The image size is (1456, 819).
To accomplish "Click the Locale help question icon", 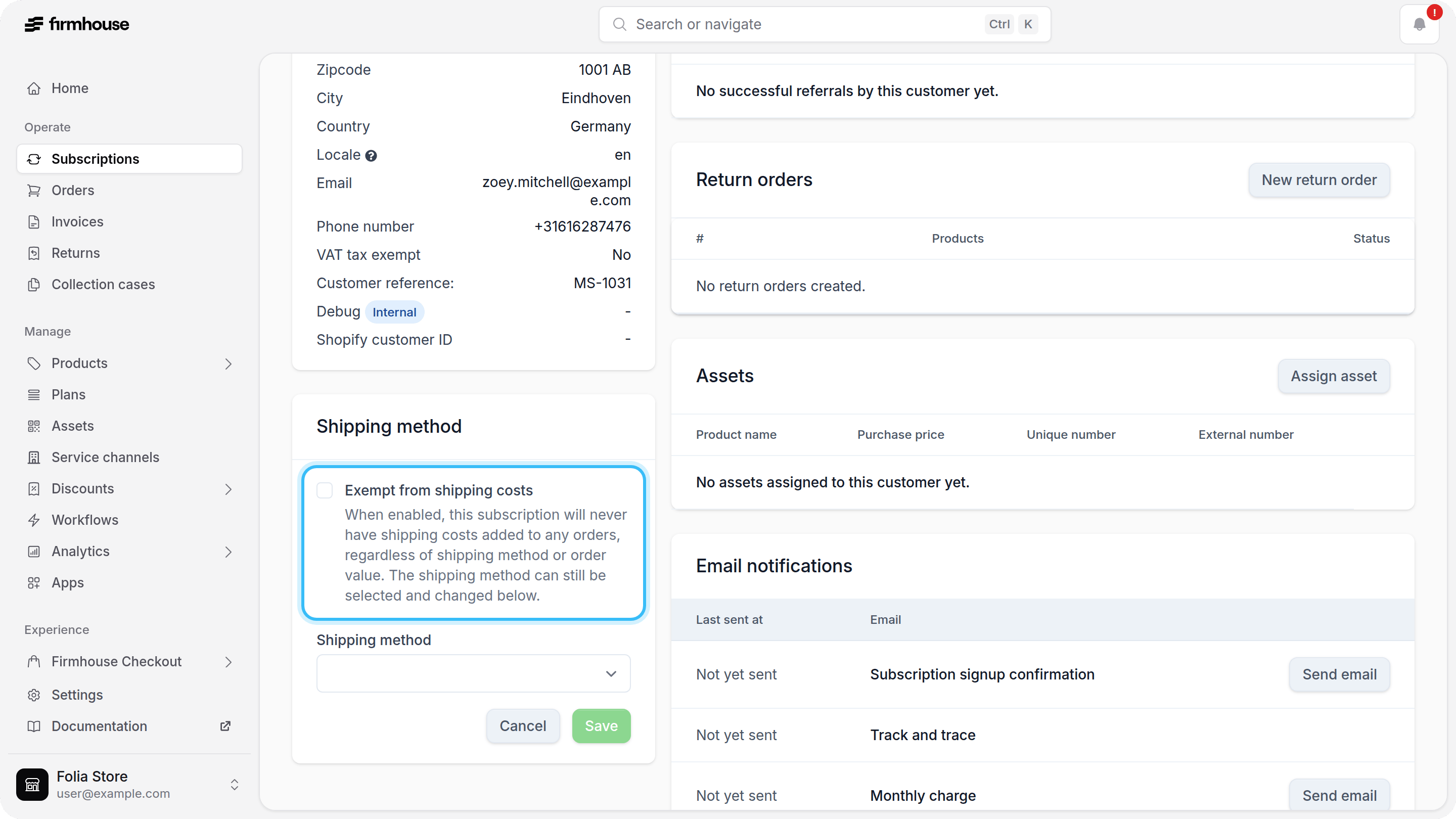I will click(371, 155).
